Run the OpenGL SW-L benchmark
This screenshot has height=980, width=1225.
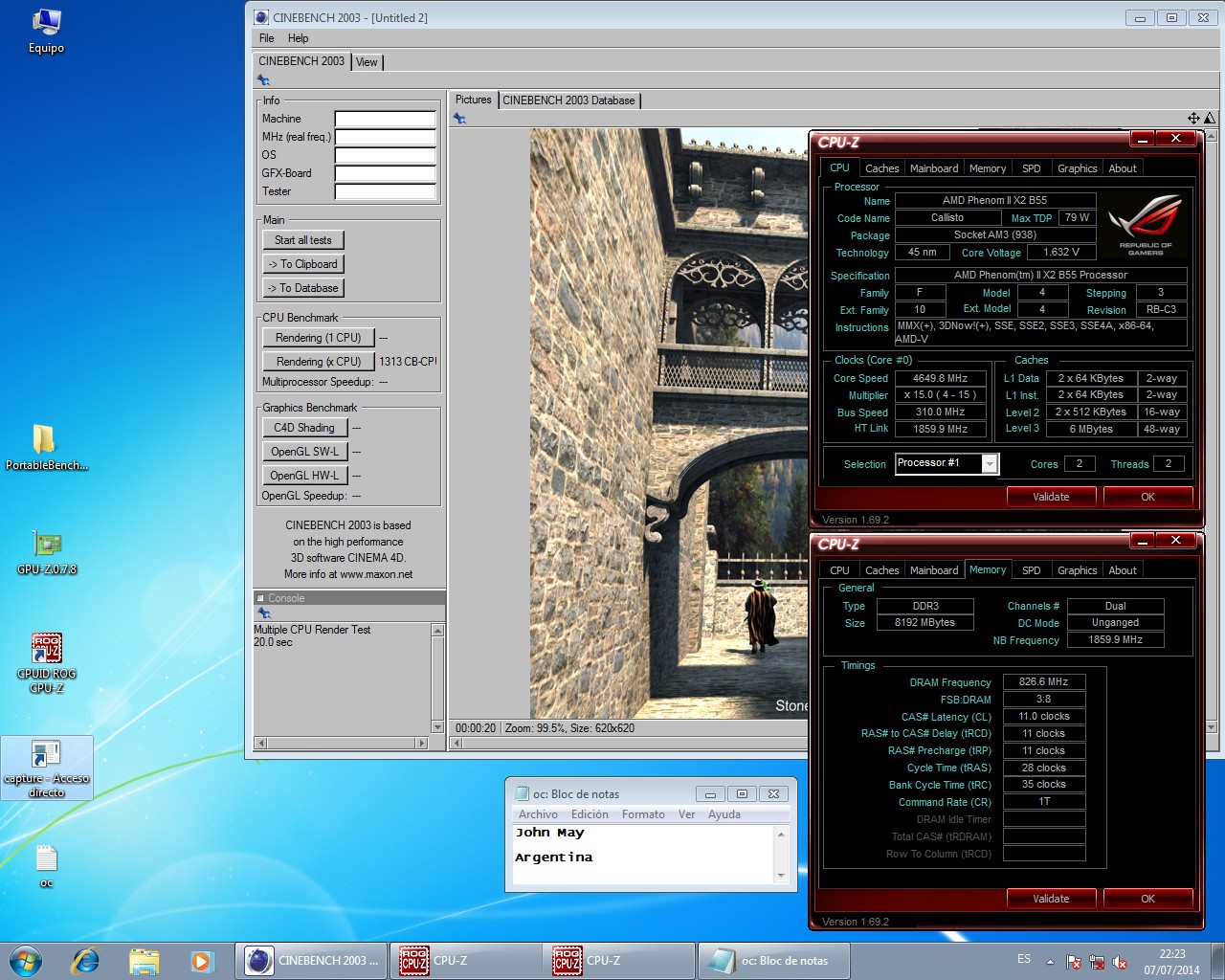(x=304, y=452)
